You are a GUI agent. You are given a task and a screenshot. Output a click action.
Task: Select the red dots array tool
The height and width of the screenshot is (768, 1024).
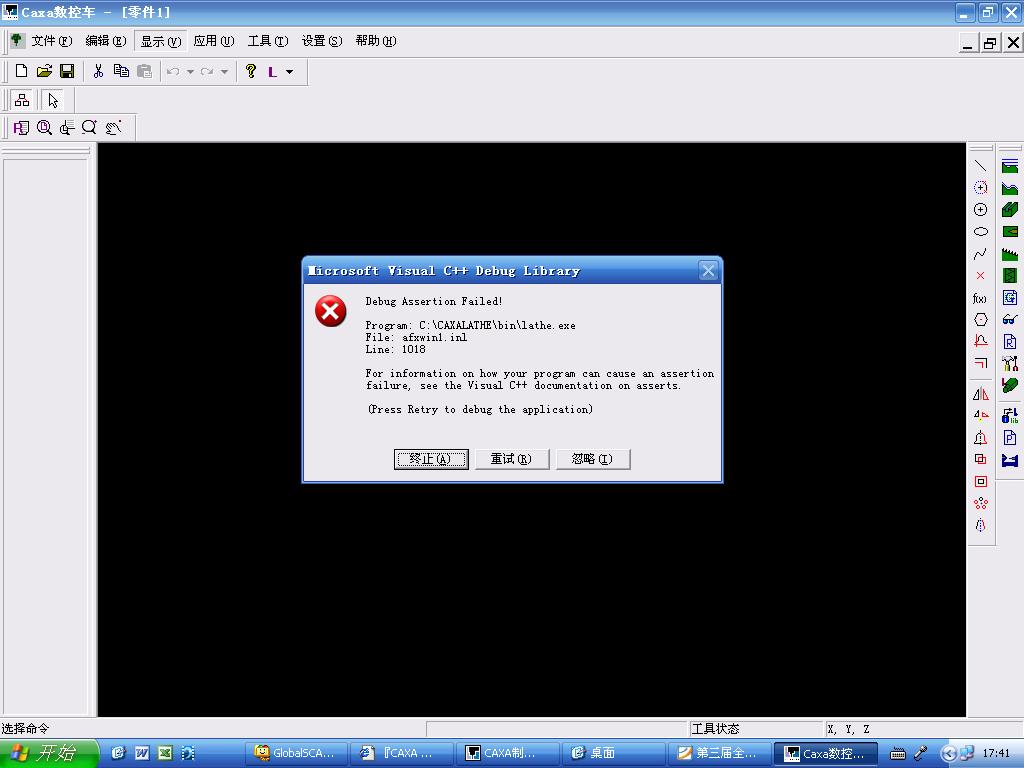[980, 504]
